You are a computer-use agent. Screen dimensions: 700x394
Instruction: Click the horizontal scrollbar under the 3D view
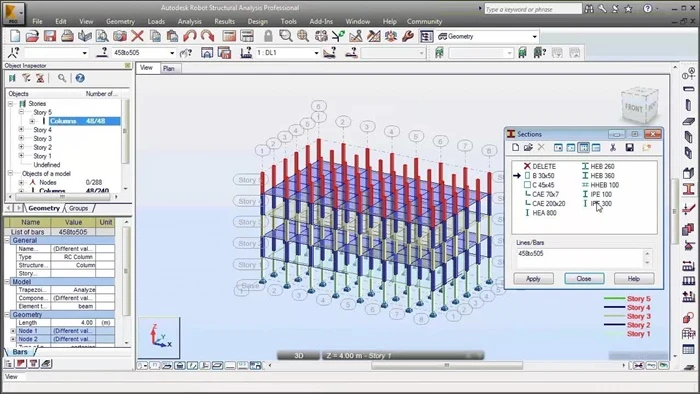pos(446,365)
